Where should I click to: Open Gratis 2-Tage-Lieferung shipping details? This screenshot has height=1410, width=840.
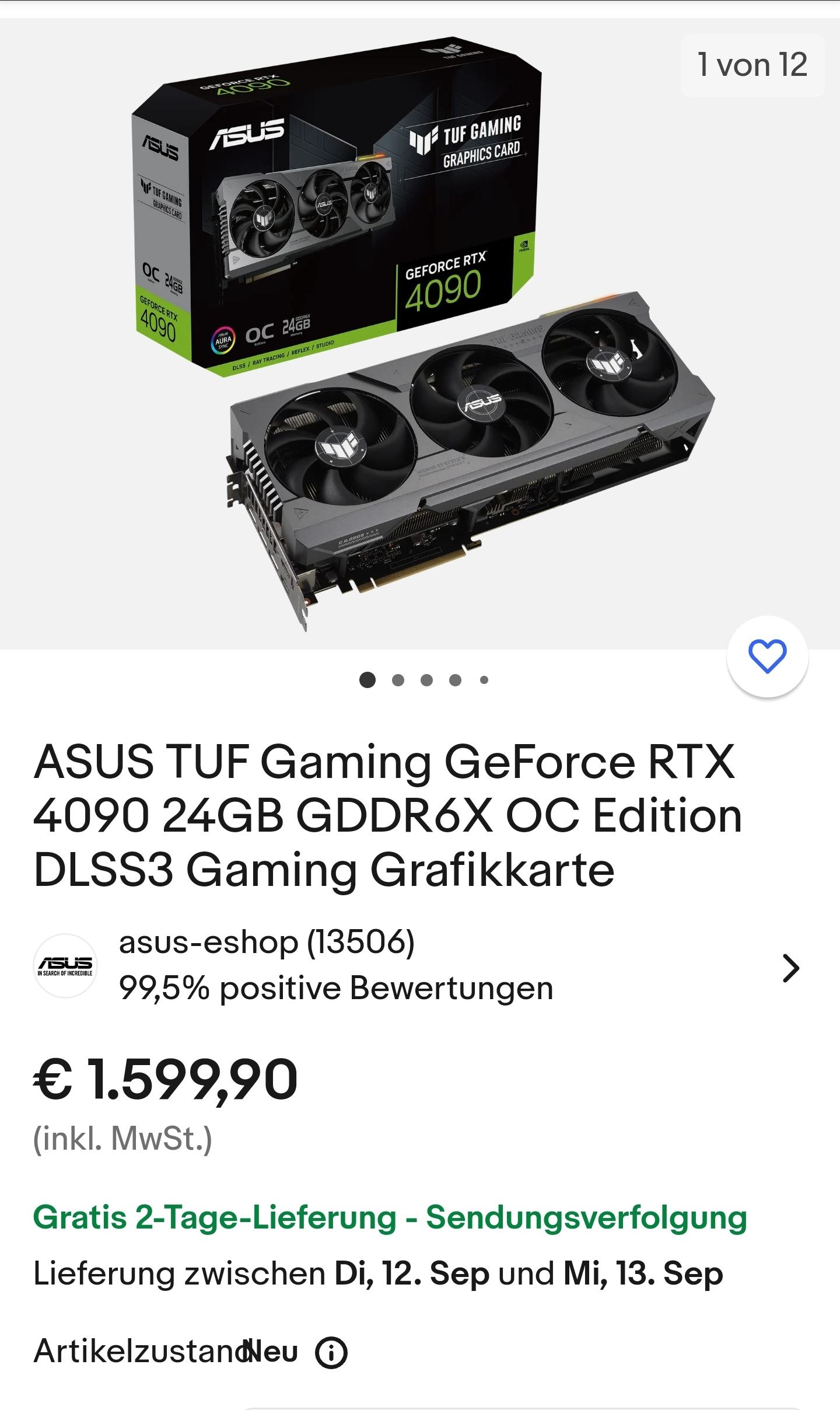pyautogui.click(x=390, y=1218)
